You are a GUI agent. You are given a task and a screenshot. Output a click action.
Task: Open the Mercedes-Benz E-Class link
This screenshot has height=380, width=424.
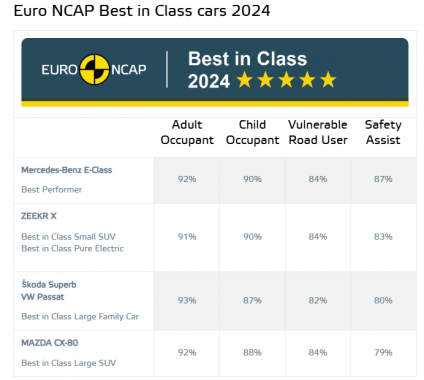coord(67,170)
